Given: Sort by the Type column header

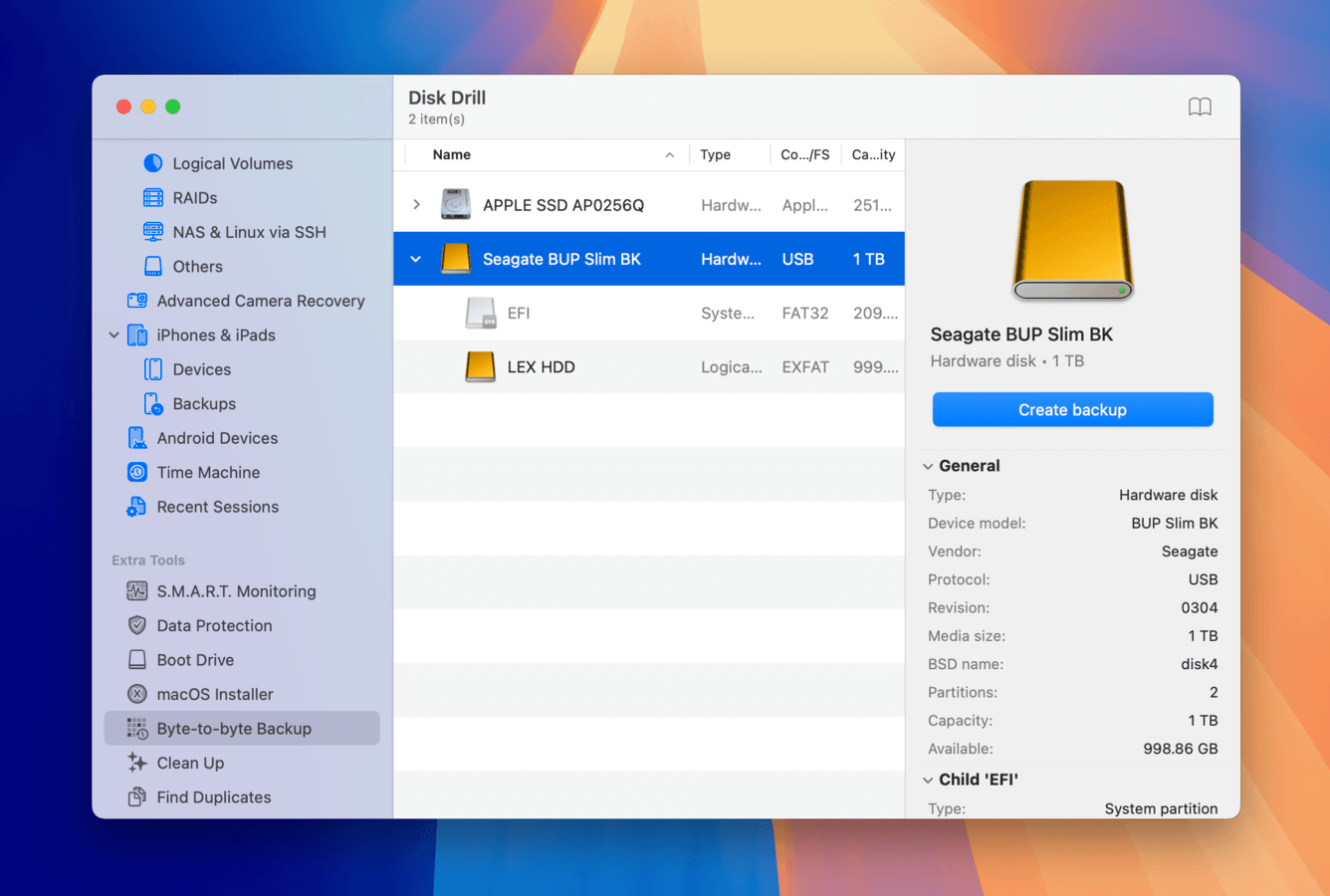Looking at the screenshot, I should 730,154.
